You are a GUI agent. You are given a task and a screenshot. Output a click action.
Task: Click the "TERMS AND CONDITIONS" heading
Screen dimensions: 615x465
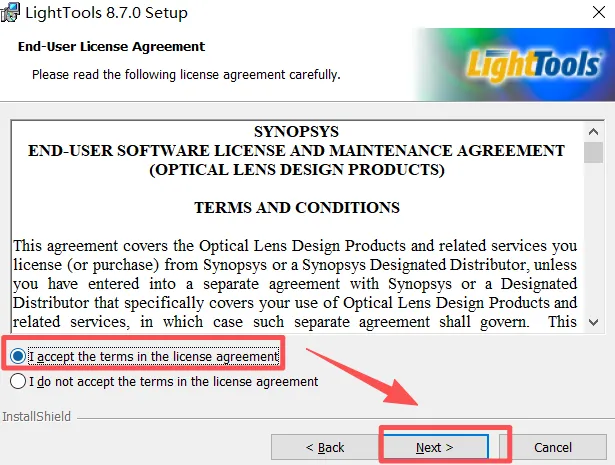pos(297,207)
